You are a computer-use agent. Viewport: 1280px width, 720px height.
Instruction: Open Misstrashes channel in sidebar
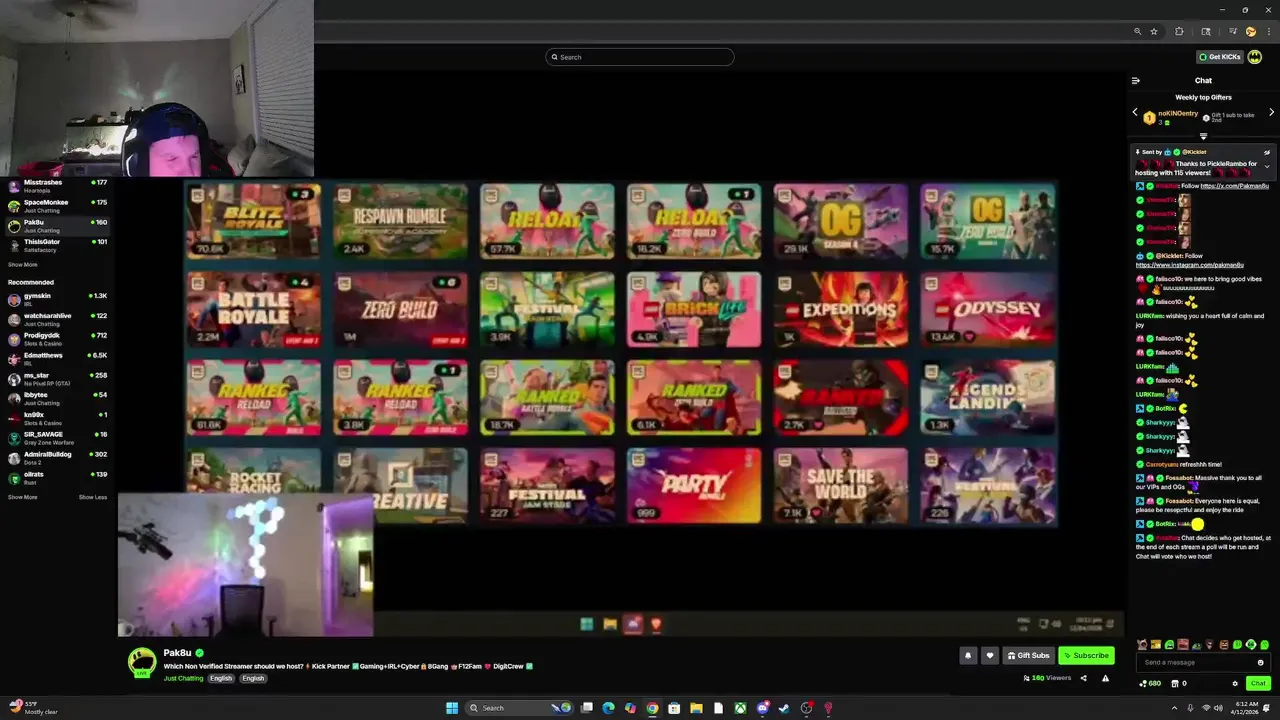(57, 186)
